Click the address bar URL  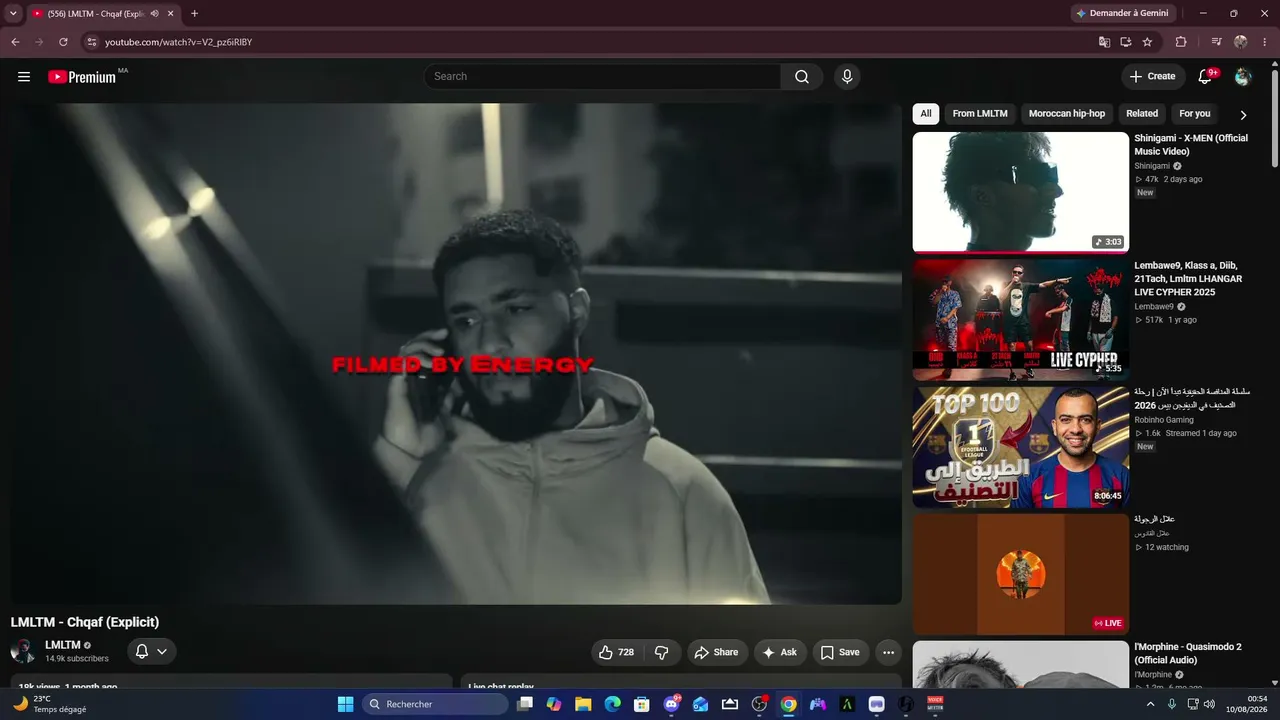[179, 42]
